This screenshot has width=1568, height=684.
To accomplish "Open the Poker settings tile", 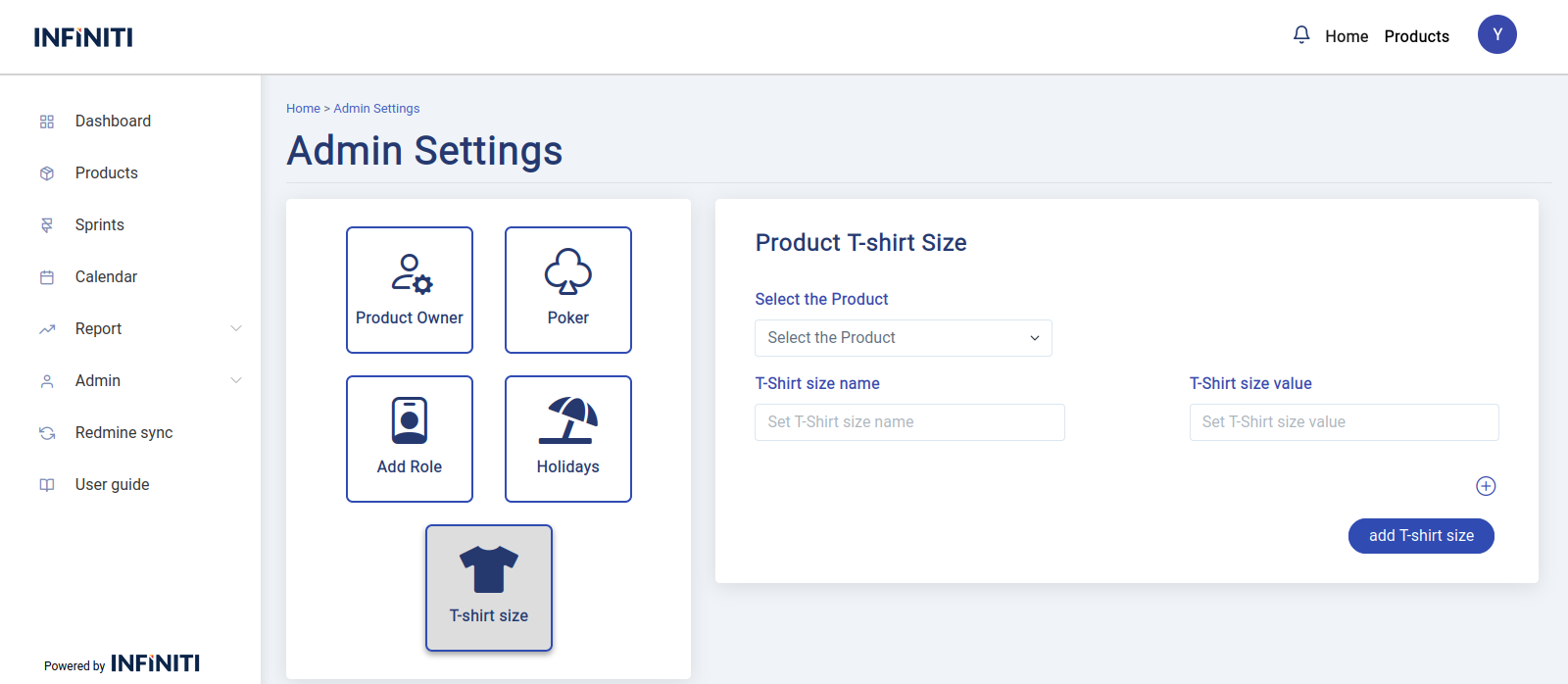I will point(568,290).
